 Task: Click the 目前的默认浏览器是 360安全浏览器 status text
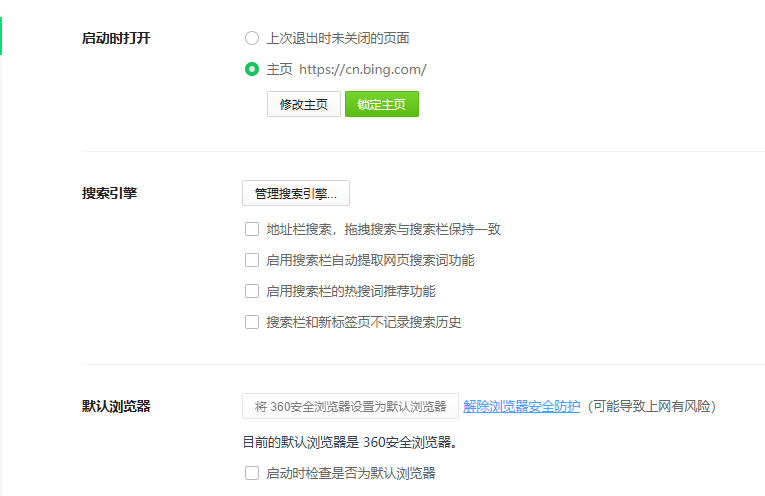point(356,441)
